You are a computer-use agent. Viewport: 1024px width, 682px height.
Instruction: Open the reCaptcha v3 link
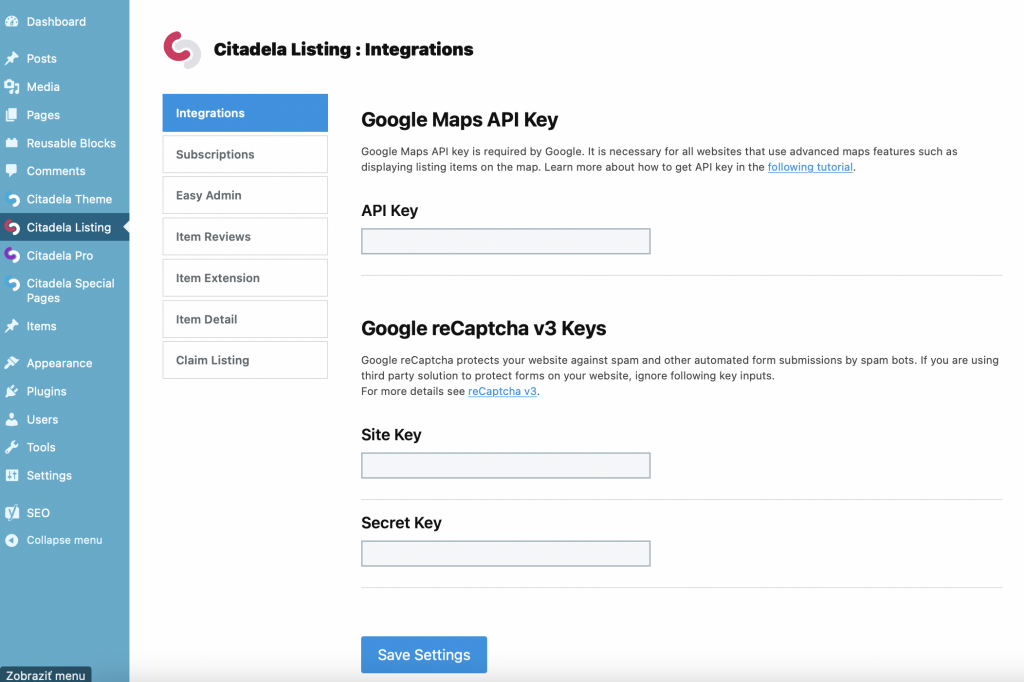click(x=502, y=391)
